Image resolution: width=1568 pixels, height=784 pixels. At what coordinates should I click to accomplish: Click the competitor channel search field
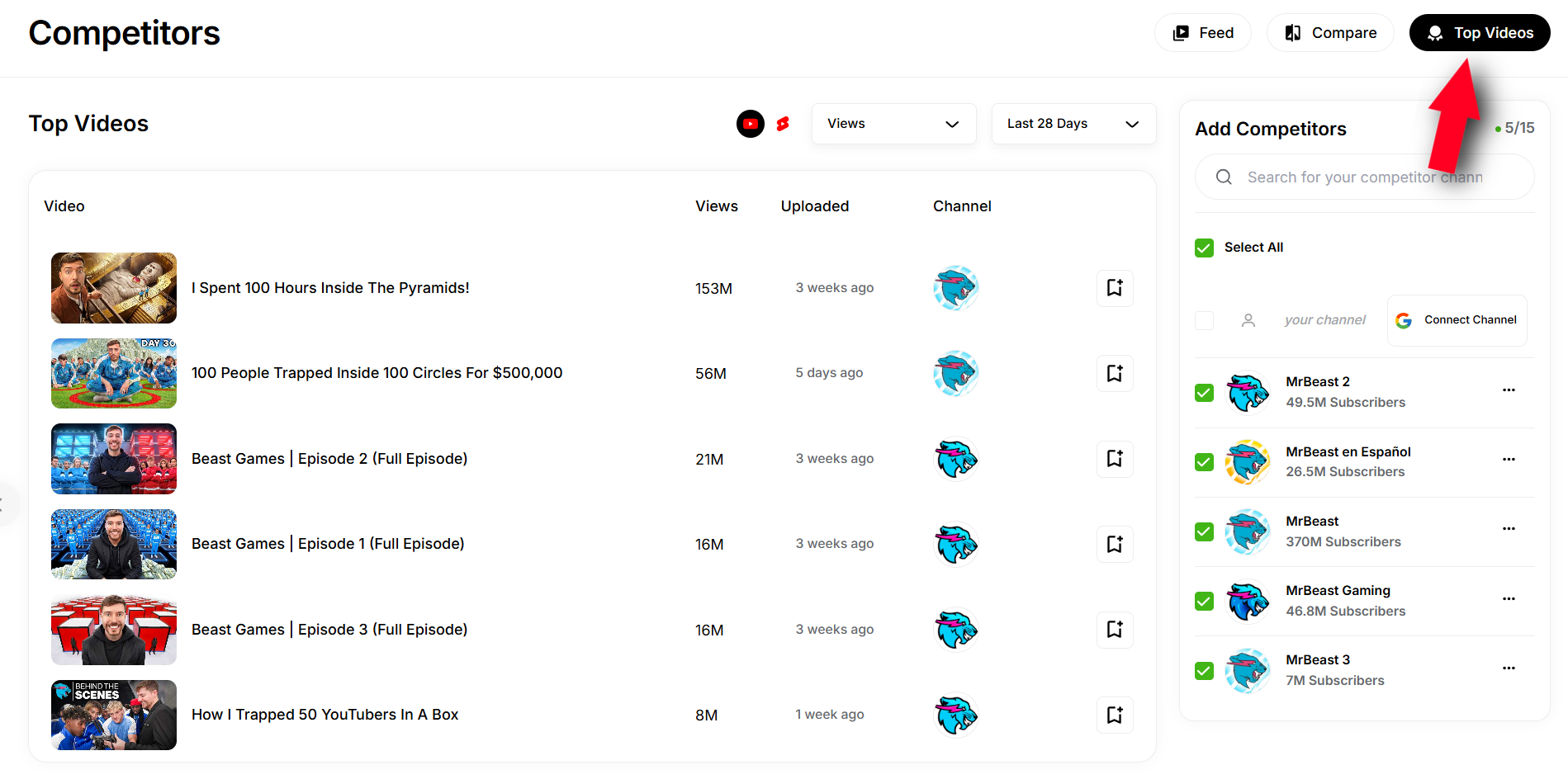(1364, 177)
